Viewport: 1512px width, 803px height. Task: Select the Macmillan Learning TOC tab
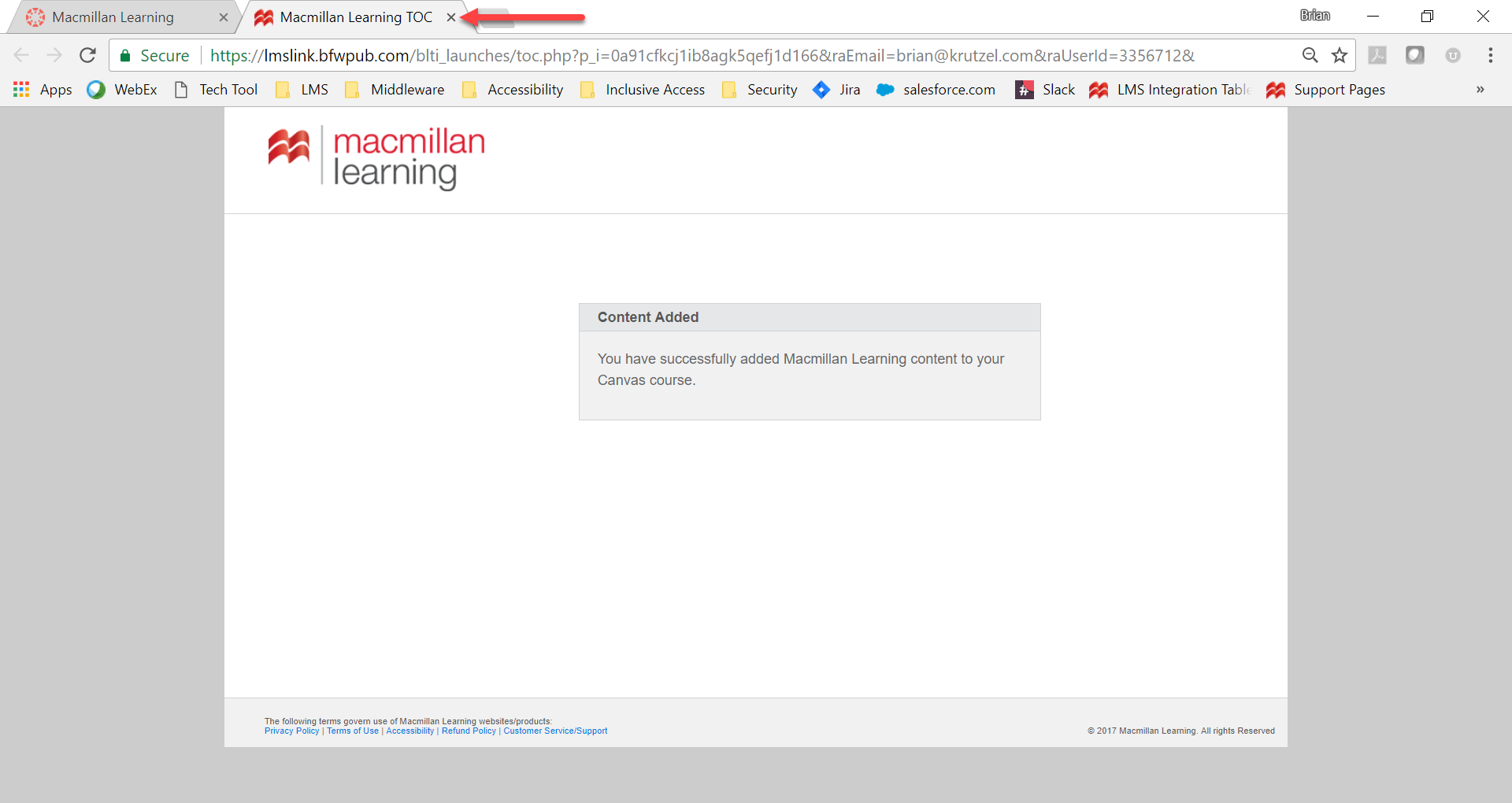tap(356, 17)
